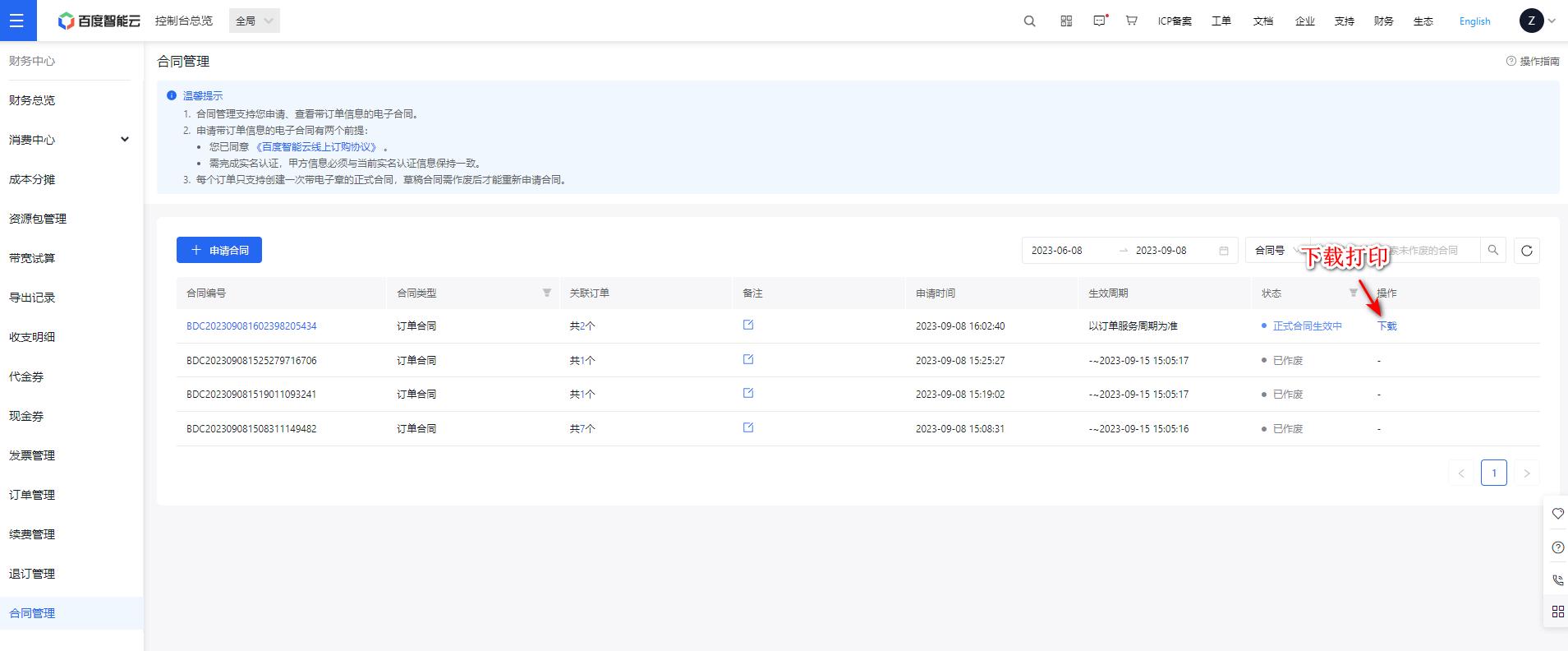Click the search magnifier in the top navigation bar

click(1029, 21)
